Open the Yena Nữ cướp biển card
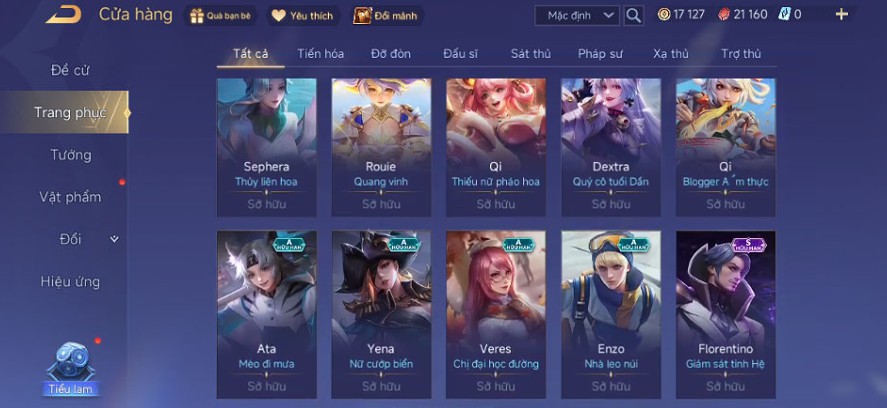Image resolution: width=887 pixels, height=408 pixels. (x=381, y=315)
